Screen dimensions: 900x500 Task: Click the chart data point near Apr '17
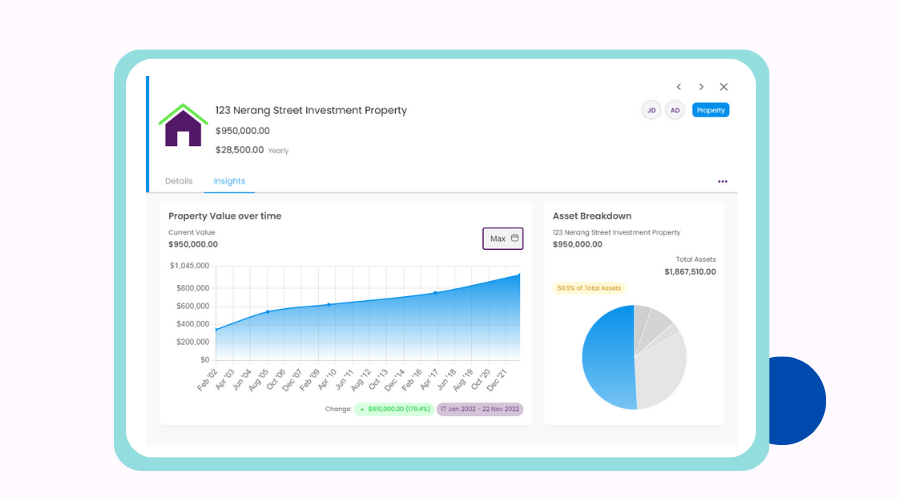coord(435,293)
